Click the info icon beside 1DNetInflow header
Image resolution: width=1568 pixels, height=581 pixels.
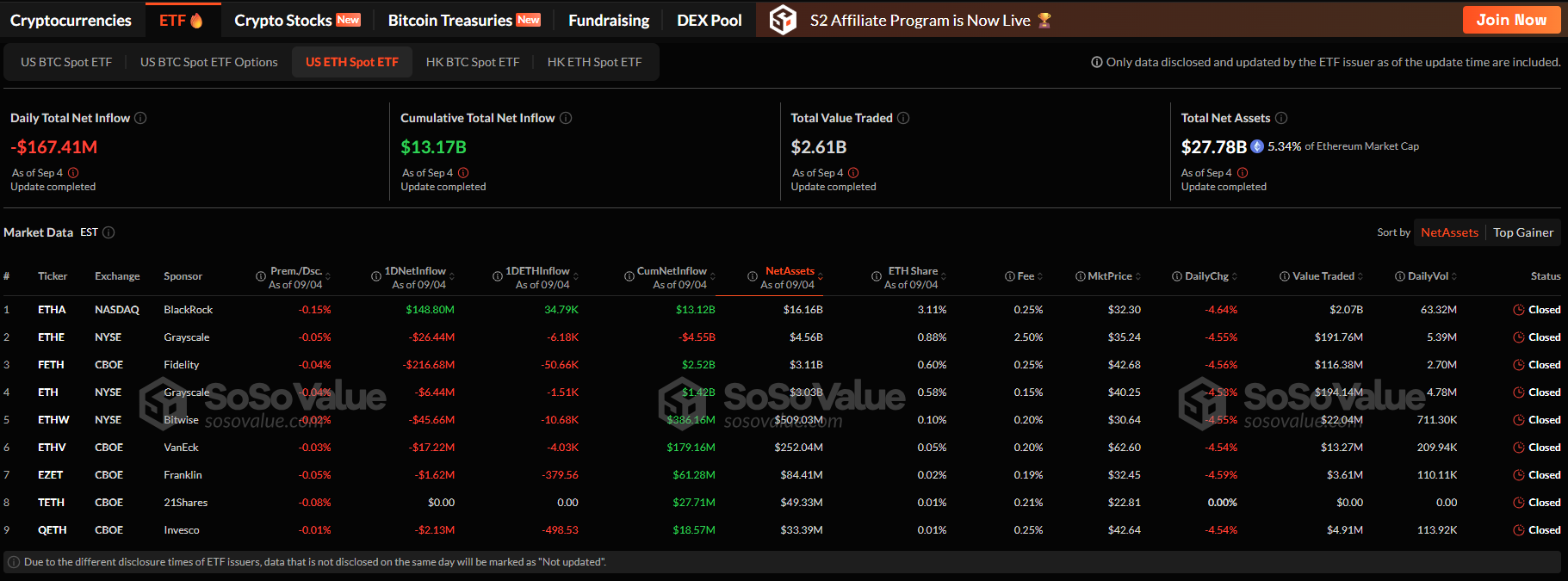[x=375, y=276]
